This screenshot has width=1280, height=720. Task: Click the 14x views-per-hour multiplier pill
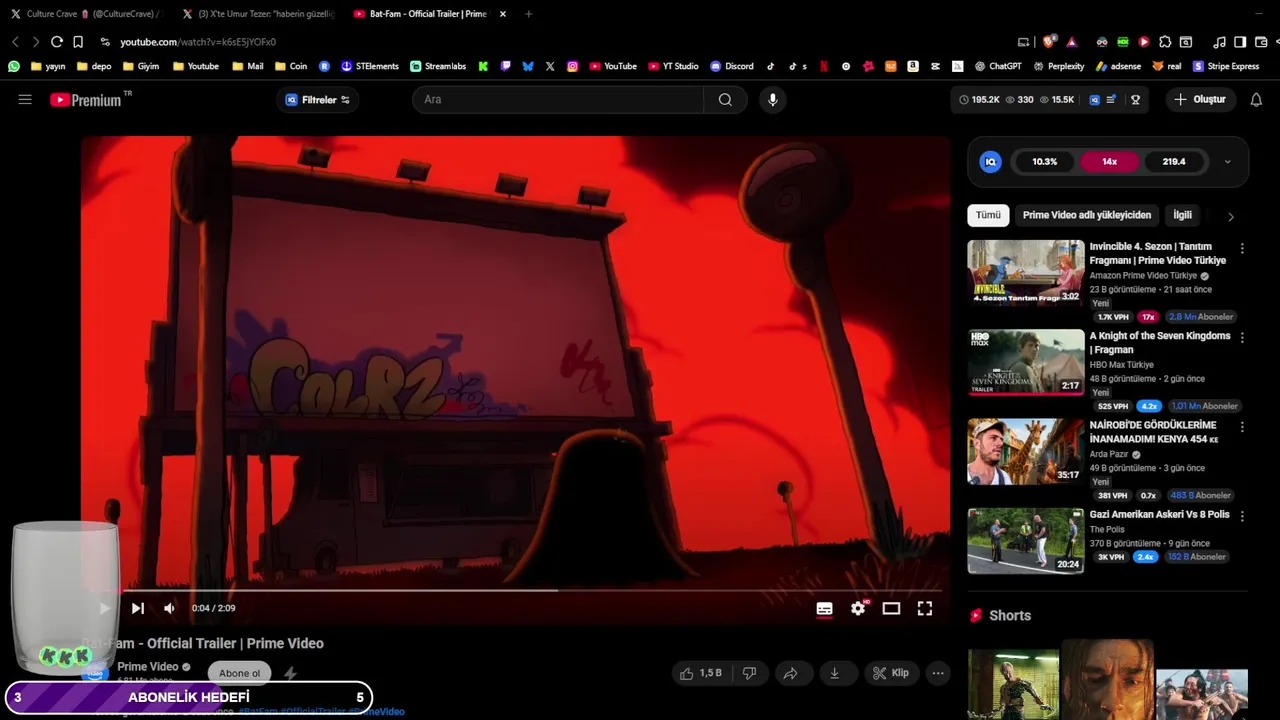1109,162
